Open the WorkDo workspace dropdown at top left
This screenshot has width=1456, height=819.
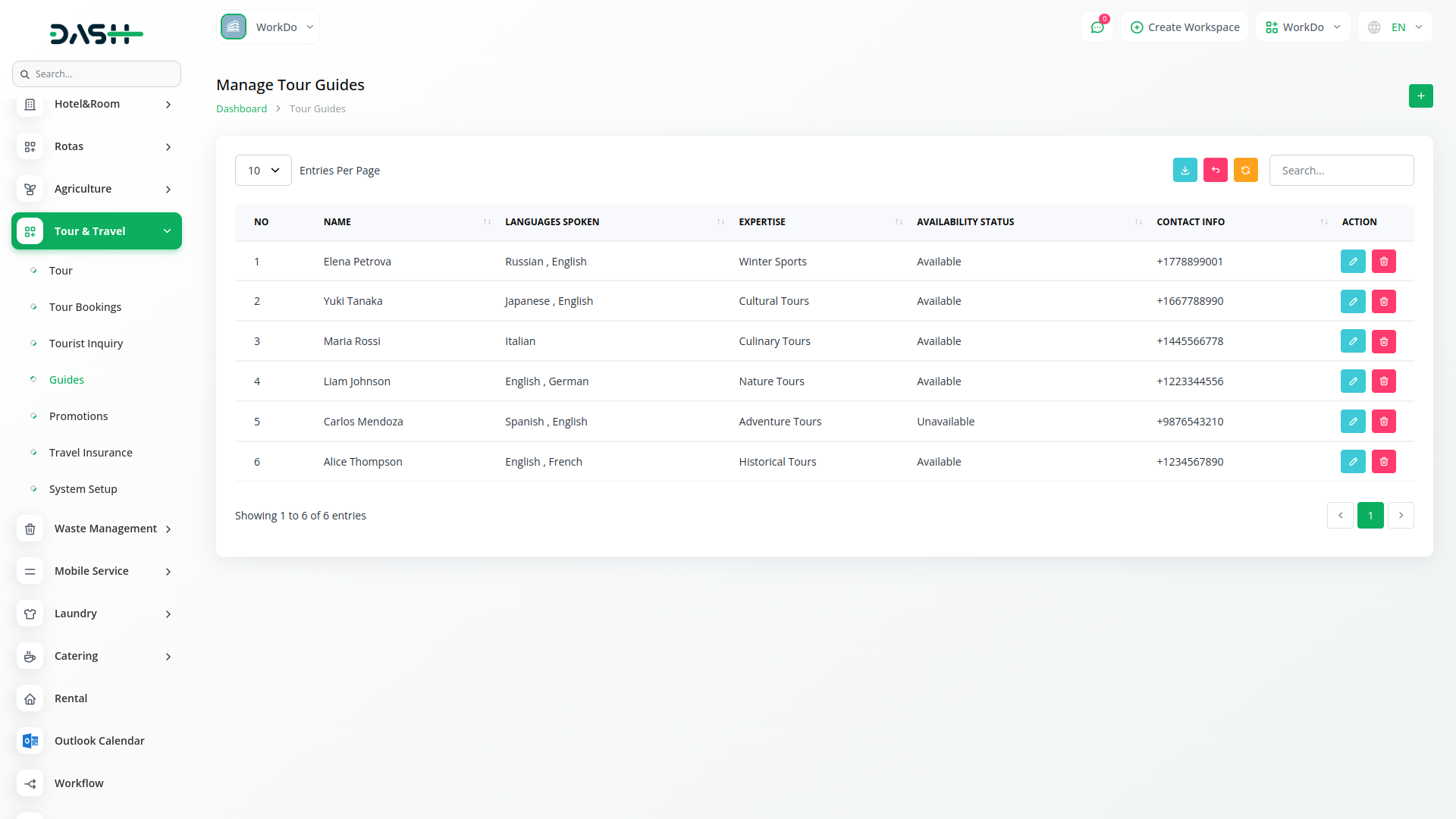(x=268, y=27)
